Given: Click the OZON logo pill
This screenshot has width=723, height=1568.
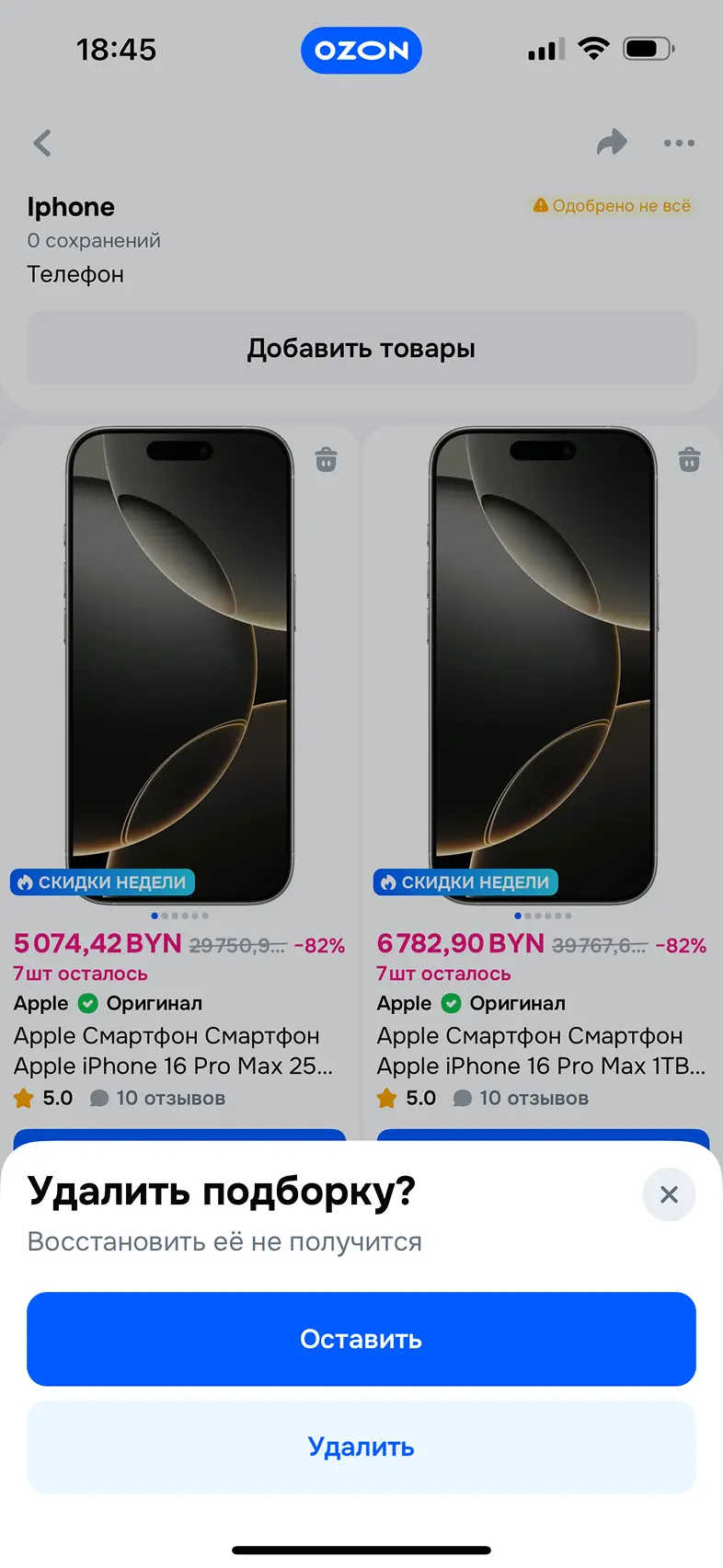Looking at the screenshot, I should click(361, 51).
